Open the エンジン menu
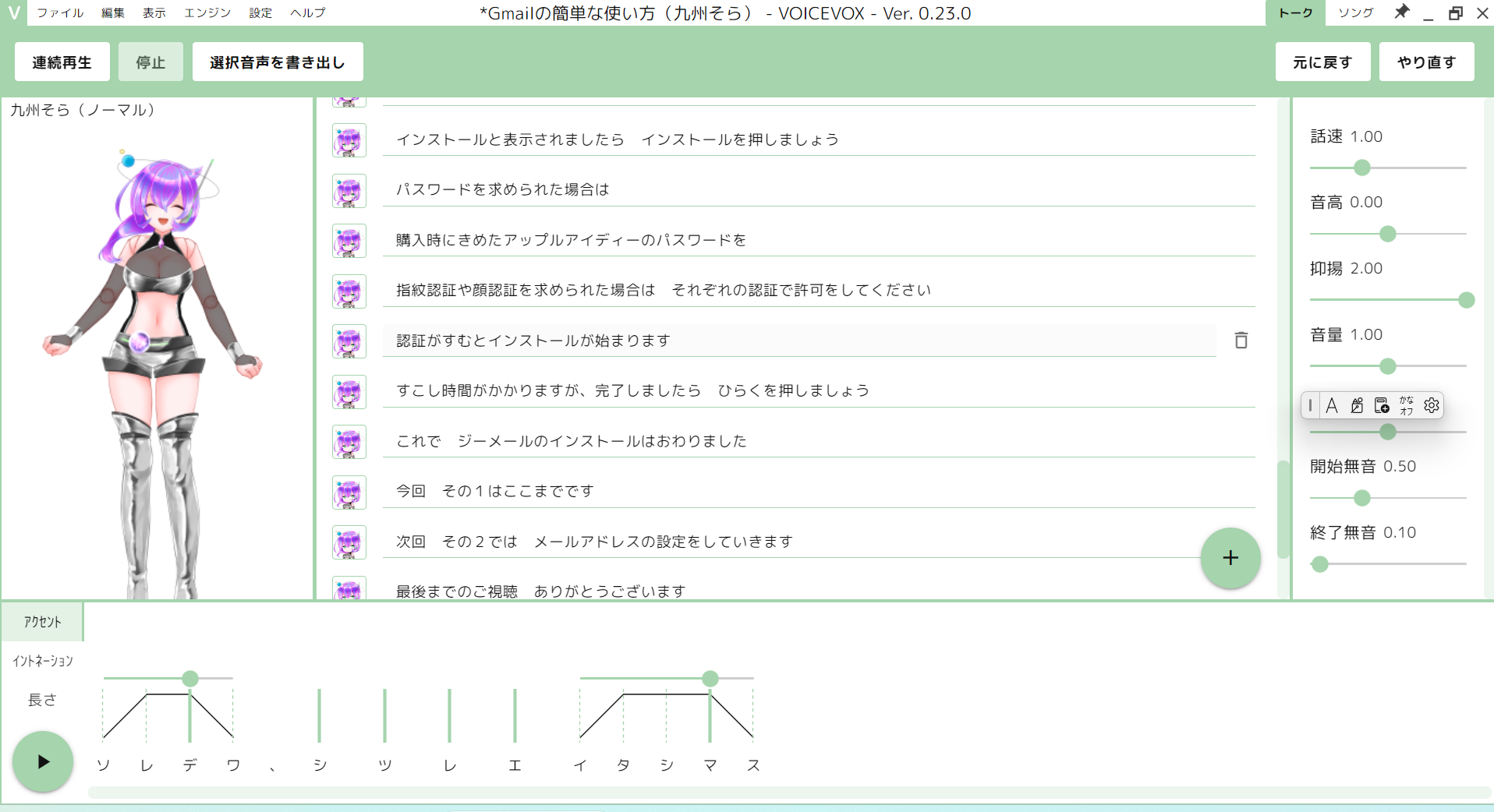This screenshot has width=1494, height=812. point(206,12)
